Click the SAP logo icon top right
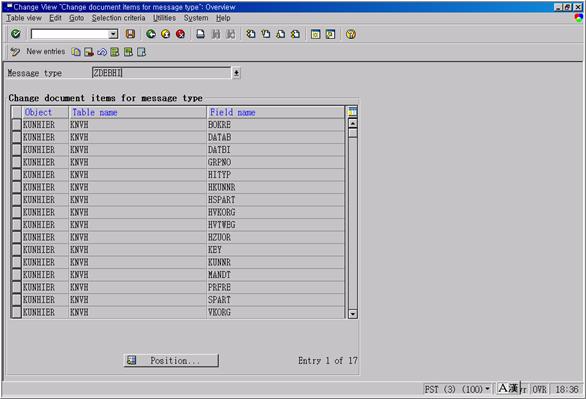586x399 pixels. click(x=579, y=18)
